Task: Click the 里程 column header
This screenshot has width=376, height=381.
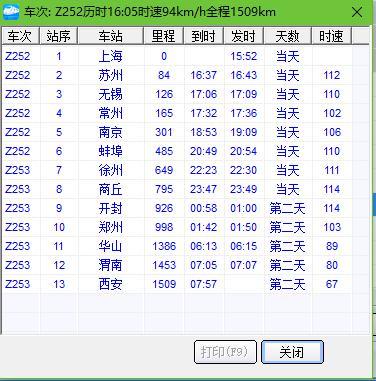Action: pos(163,36)
